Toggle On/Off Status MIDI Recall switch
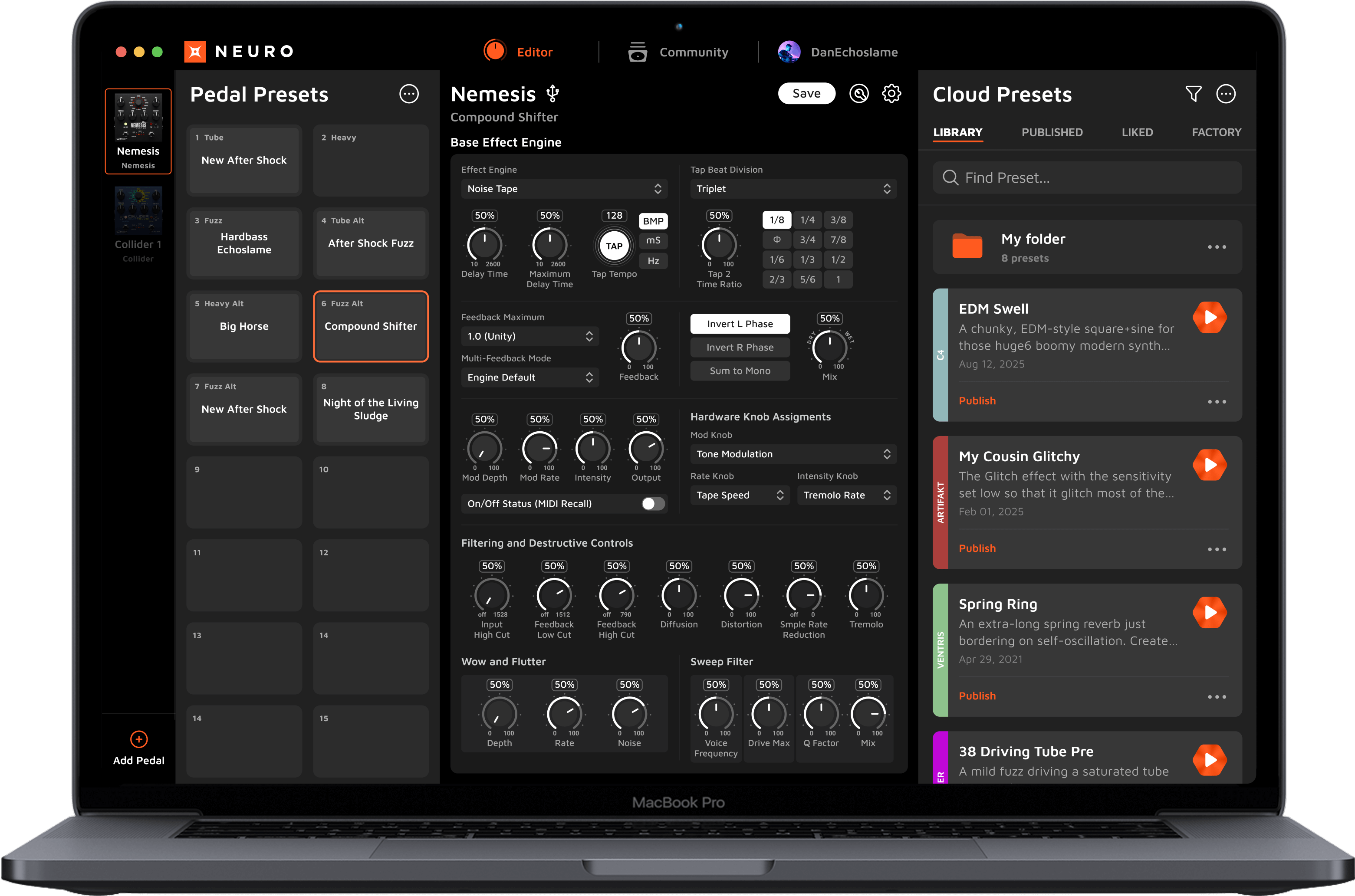 653,503
